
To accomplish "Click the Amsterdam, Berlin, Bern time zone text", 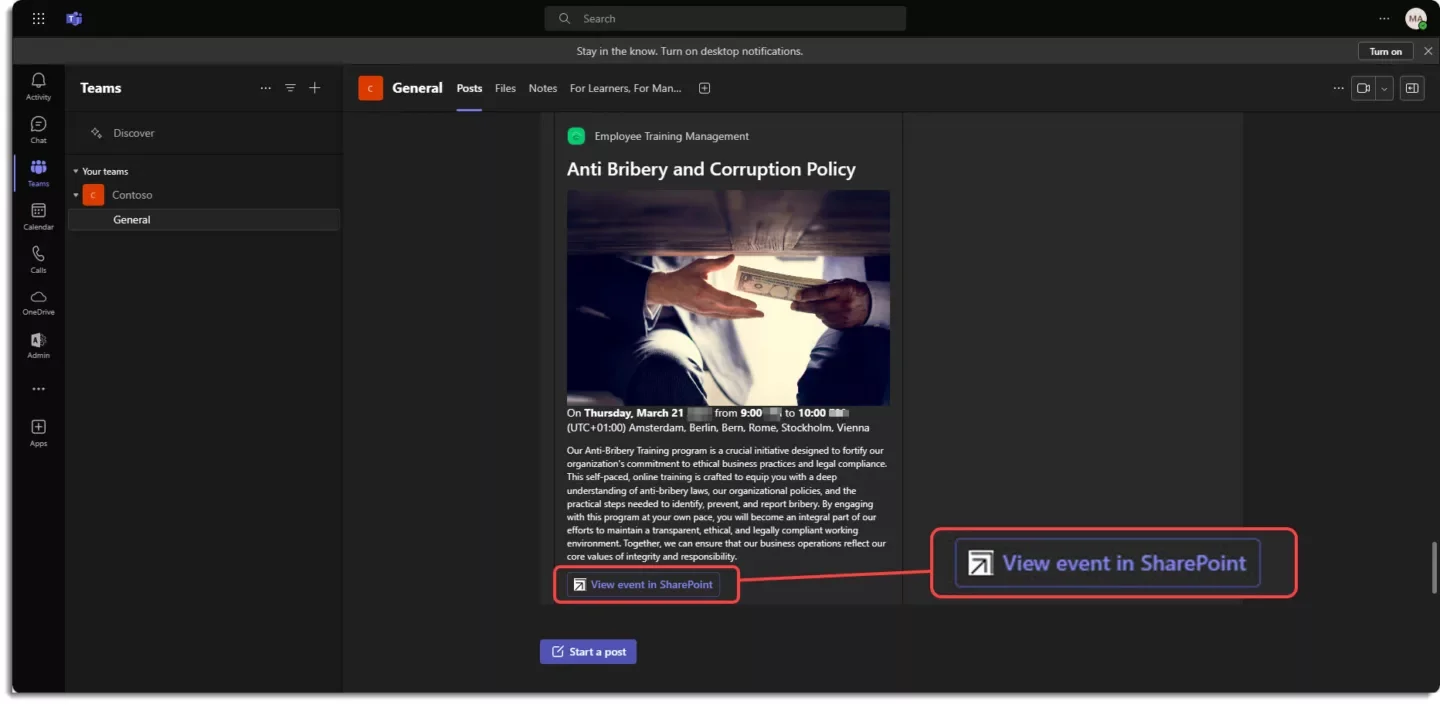I will pyautogui.click(x=718, y=428).
